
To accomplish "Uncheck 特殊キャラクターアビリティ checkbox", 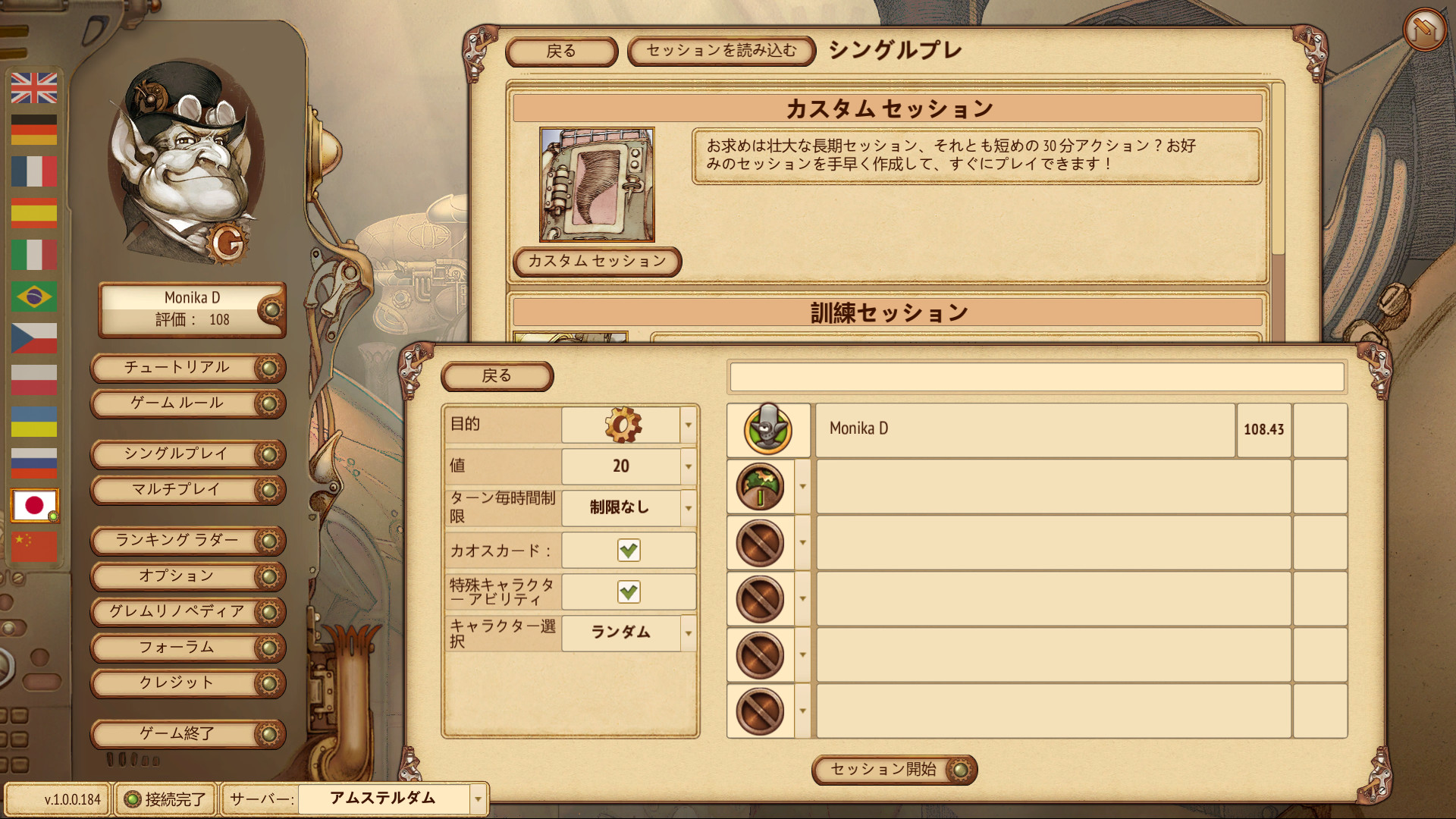I will click(x=629, y=591).
